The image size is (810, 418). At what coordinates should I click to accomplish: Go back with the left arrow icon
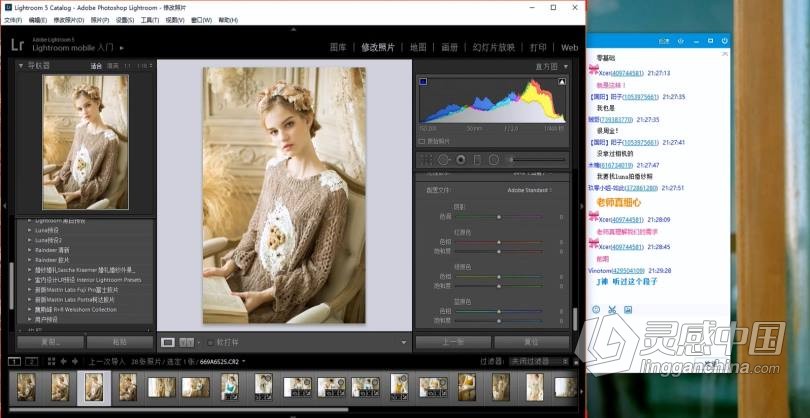pyautogui.click(x=64, y=361)
